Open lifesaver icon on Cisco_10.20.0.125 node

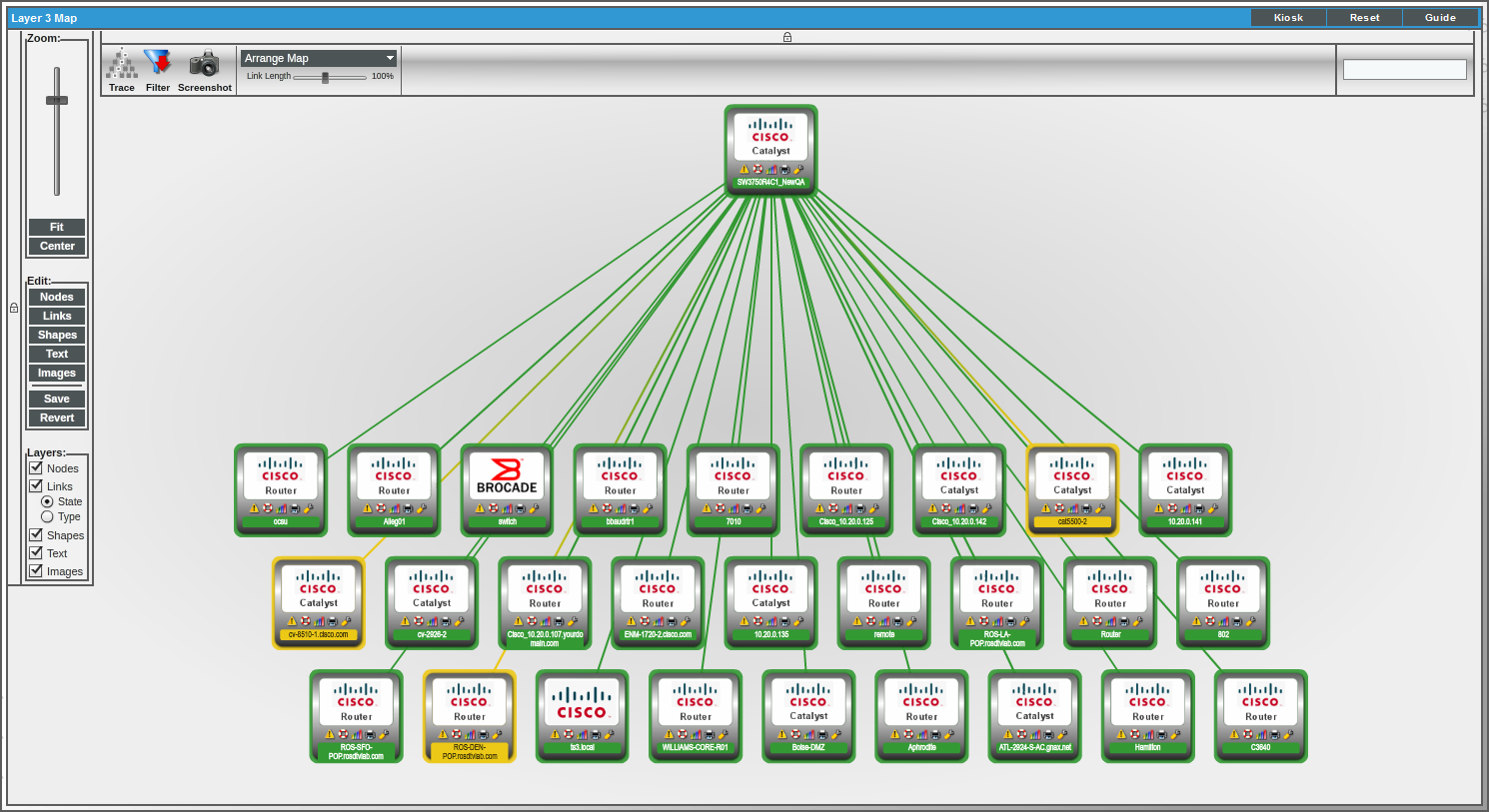pos(833,508)
